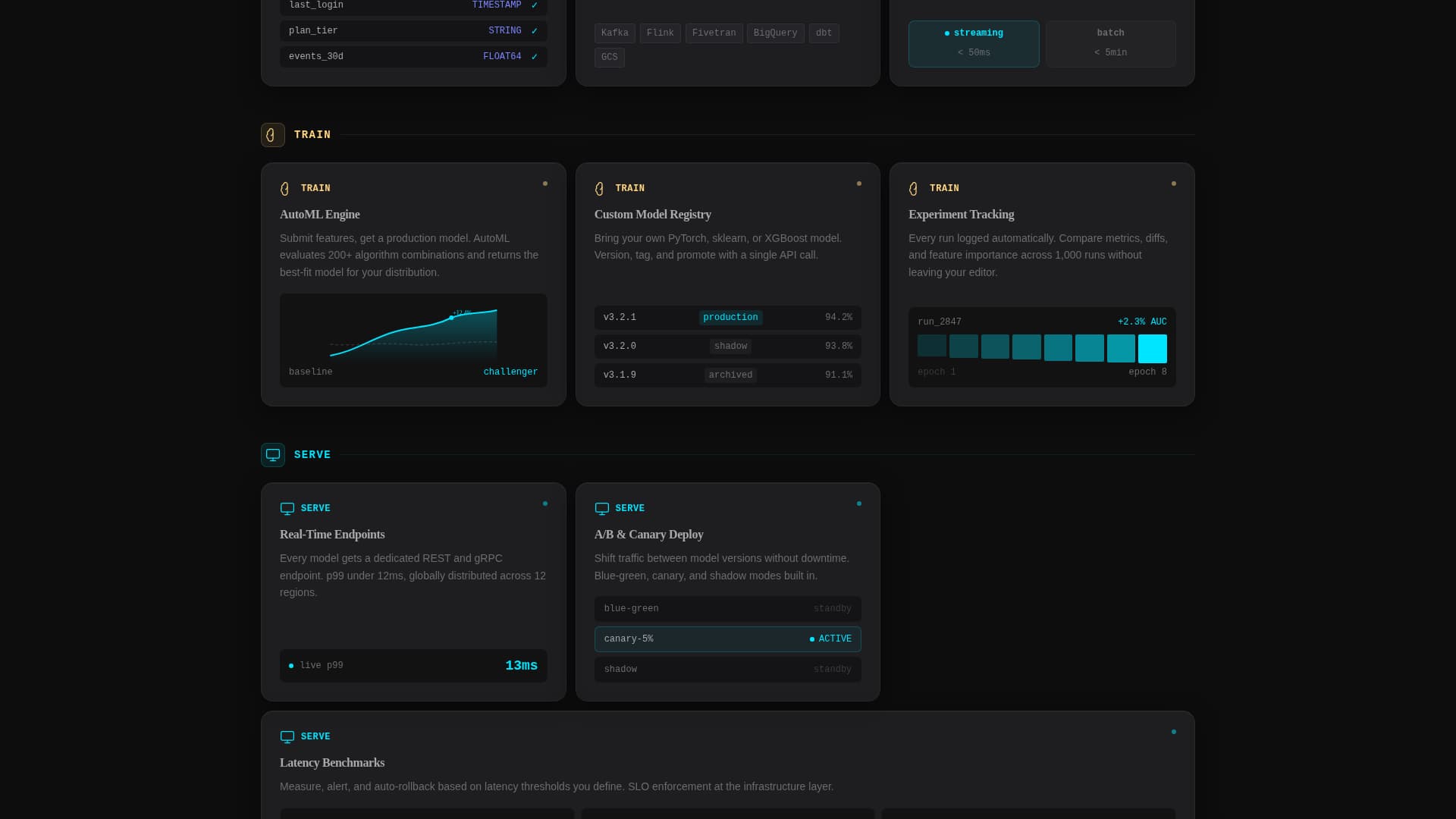Select the blue-green deploy mode row
1456x819 pixels.
(728, 609)
